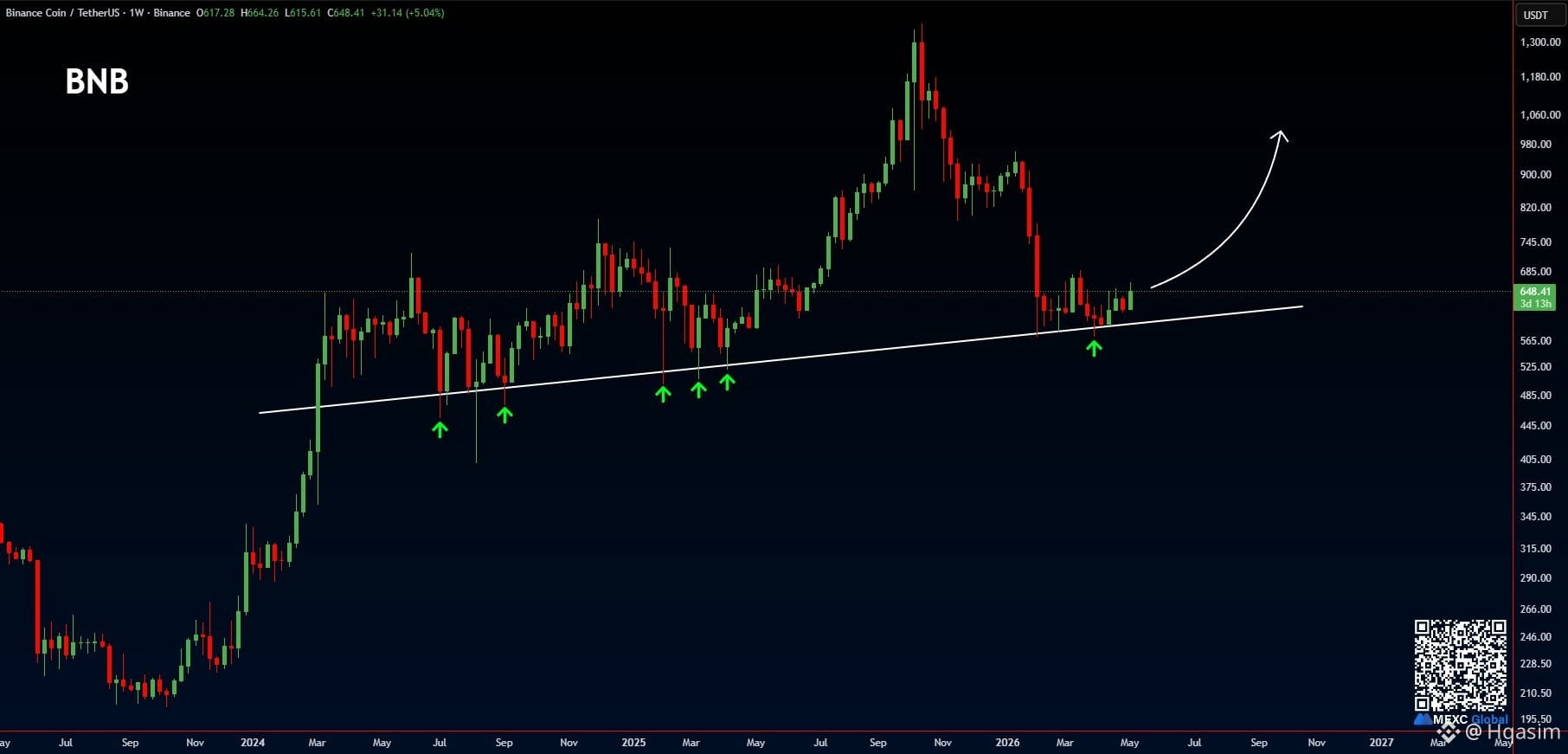Click the 266.00 price axis label
The height and width of the screenshot is (754, 1568).
(x=1536, y=609)
